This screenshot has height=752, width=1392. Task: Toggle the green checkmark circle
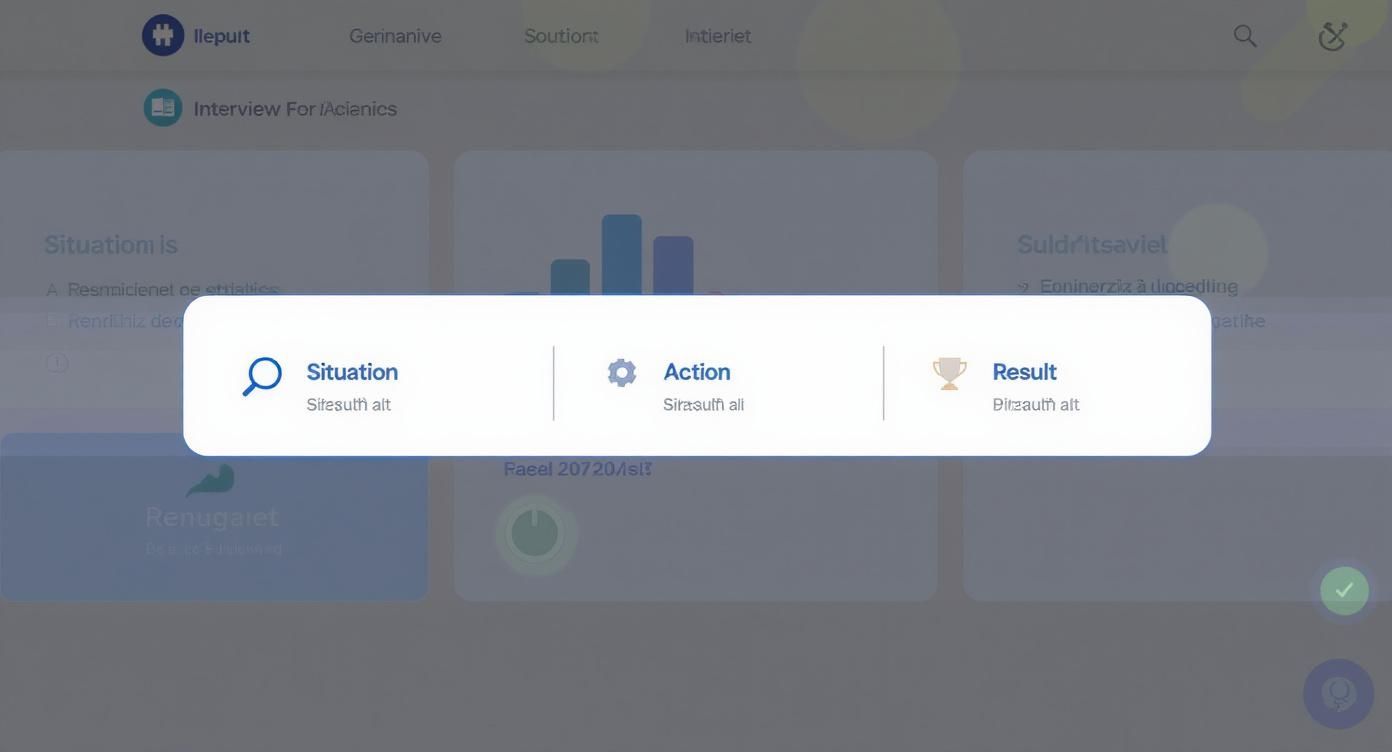(x=1344, y=590)
